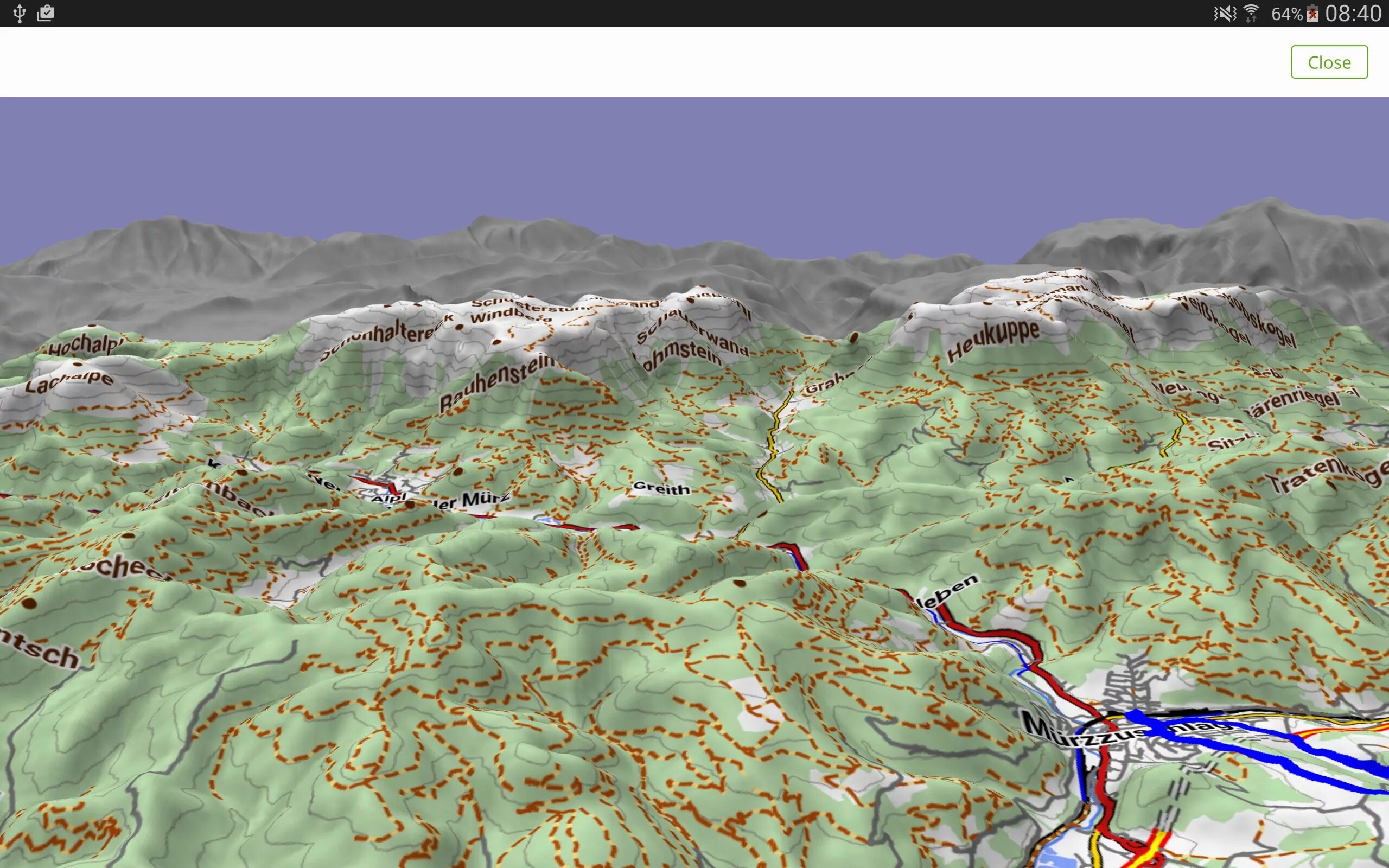The width and height of the screenshot is (1389, 868).
Task: Tap the Greith village label
Action: coord(661,489)
